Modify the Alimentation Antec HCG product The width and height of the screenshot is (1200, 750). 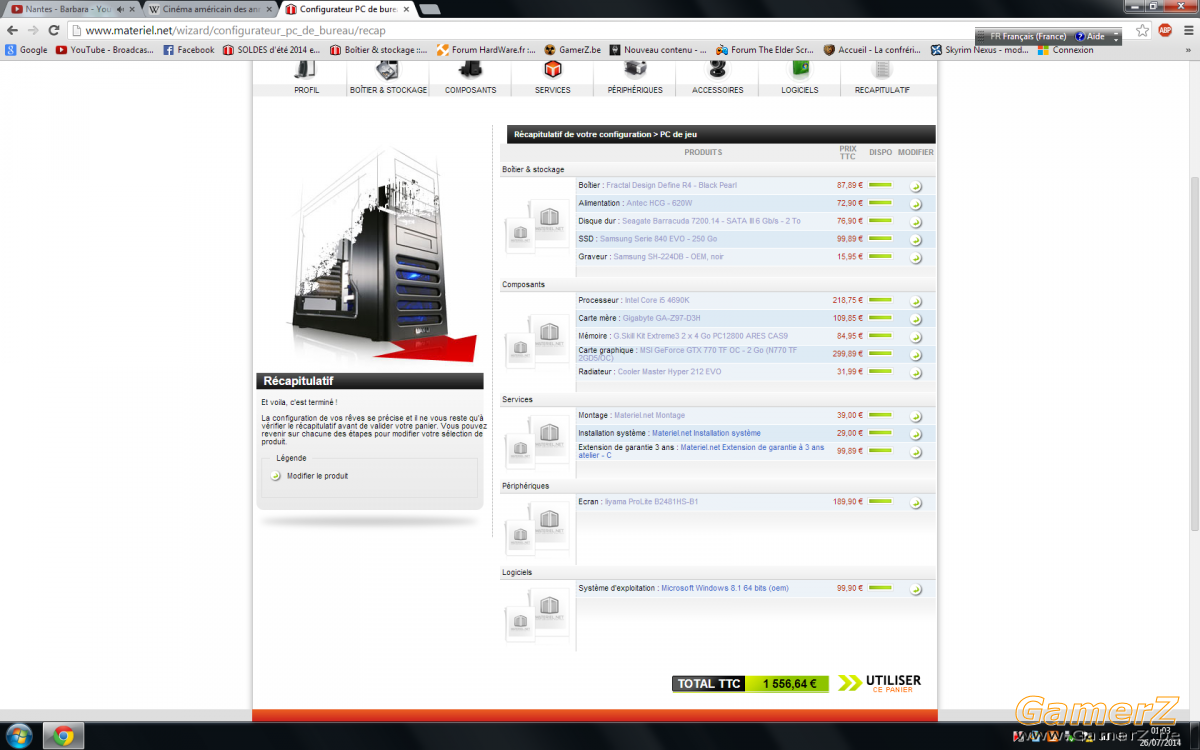915,204
